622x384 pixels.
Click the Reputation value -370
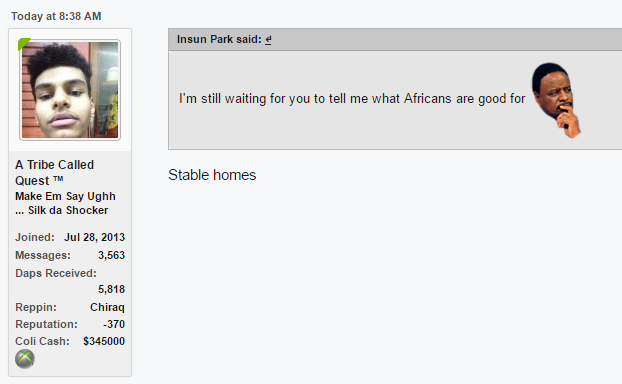click(x=114, y=324)
